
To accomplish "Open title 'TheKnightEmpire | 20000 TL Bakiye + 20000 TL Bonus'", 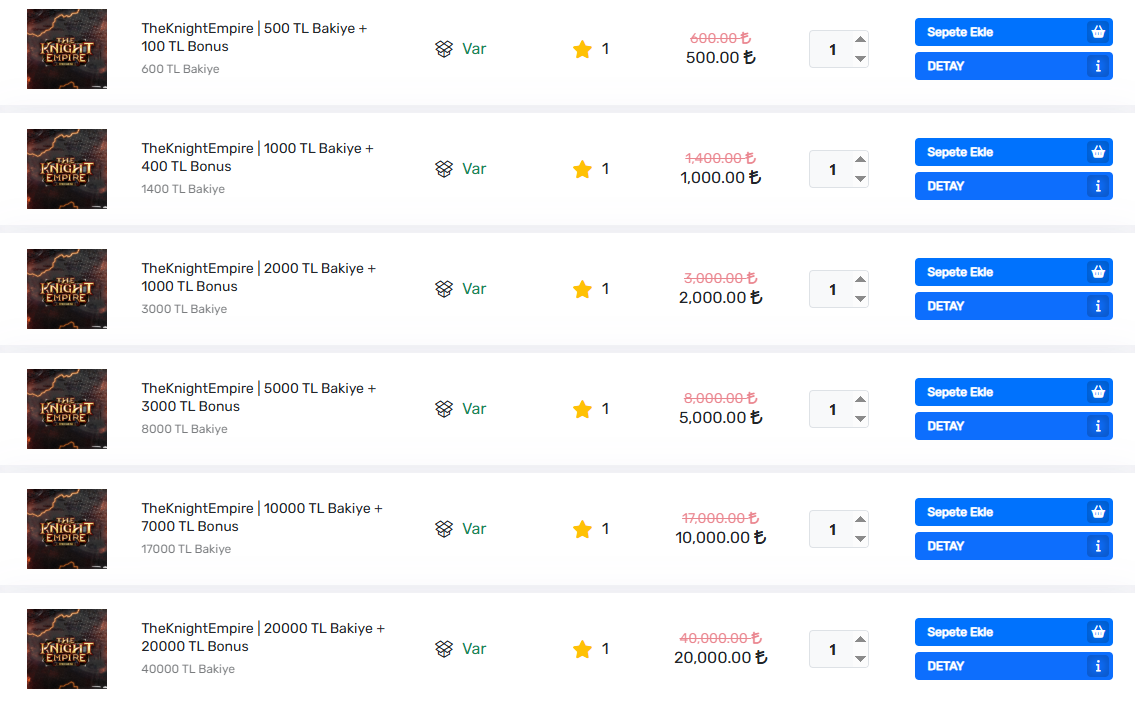I will click(263, 637).
